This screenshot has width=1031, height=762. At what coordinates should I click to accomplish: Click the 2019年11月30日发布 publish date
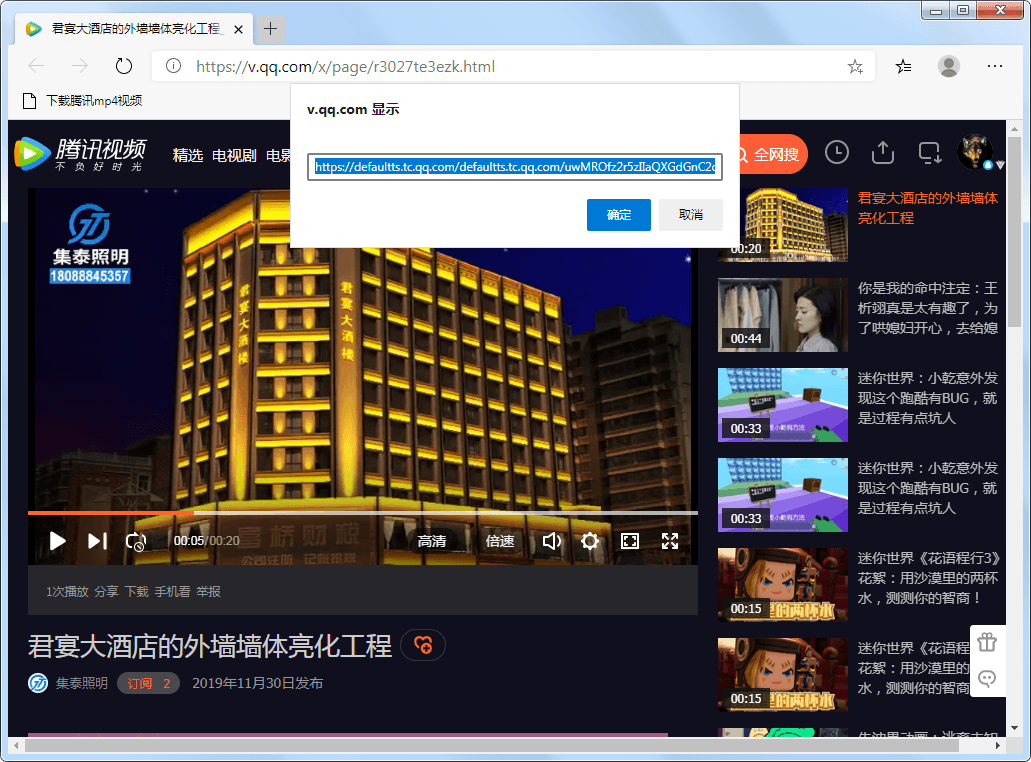point(258,683)
